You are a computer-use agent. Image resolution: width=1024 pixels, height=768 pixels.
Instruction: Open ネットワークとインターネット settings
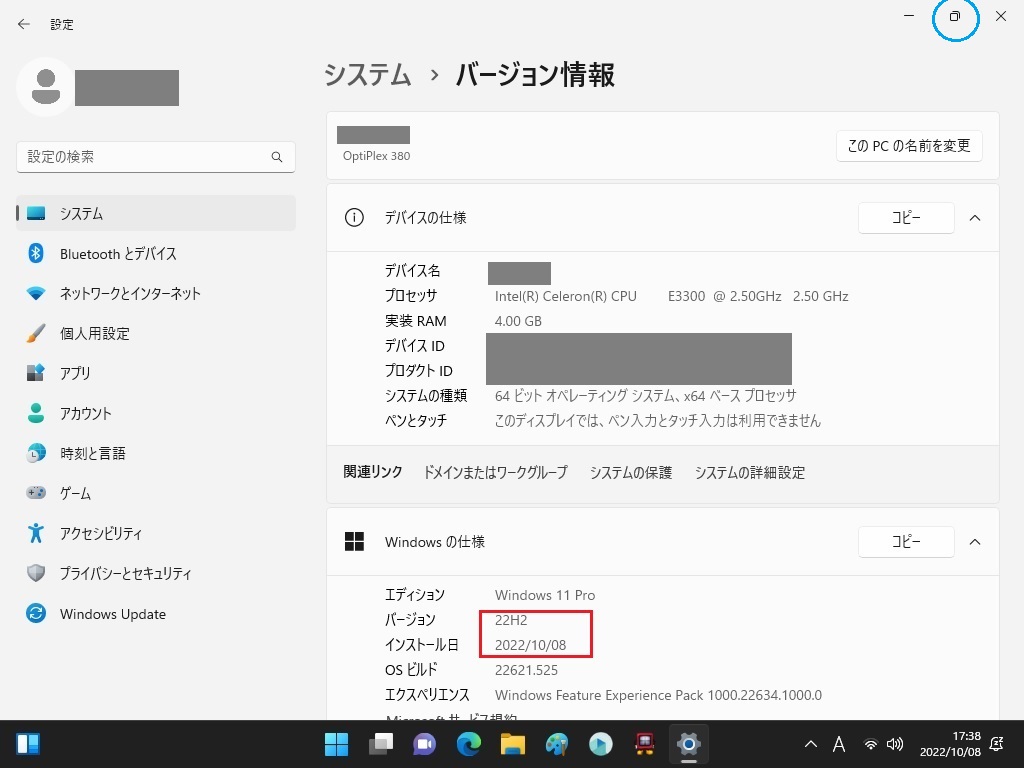pyautogui.click(x=155, y=293)
